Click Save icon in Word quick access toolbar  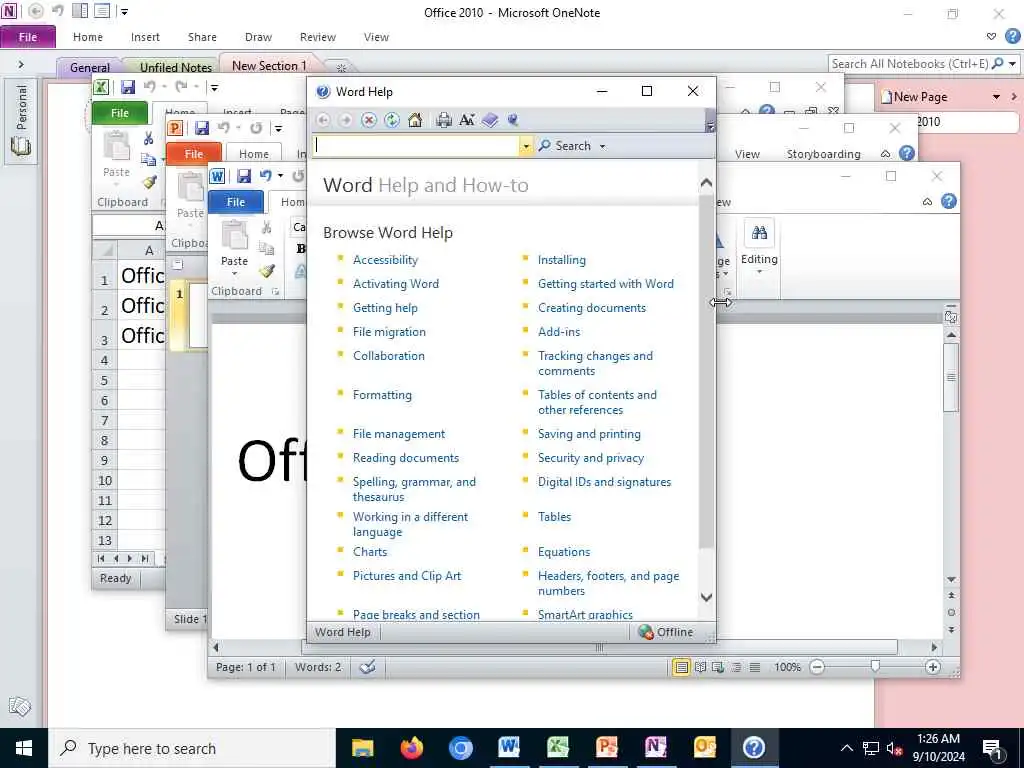244,176
